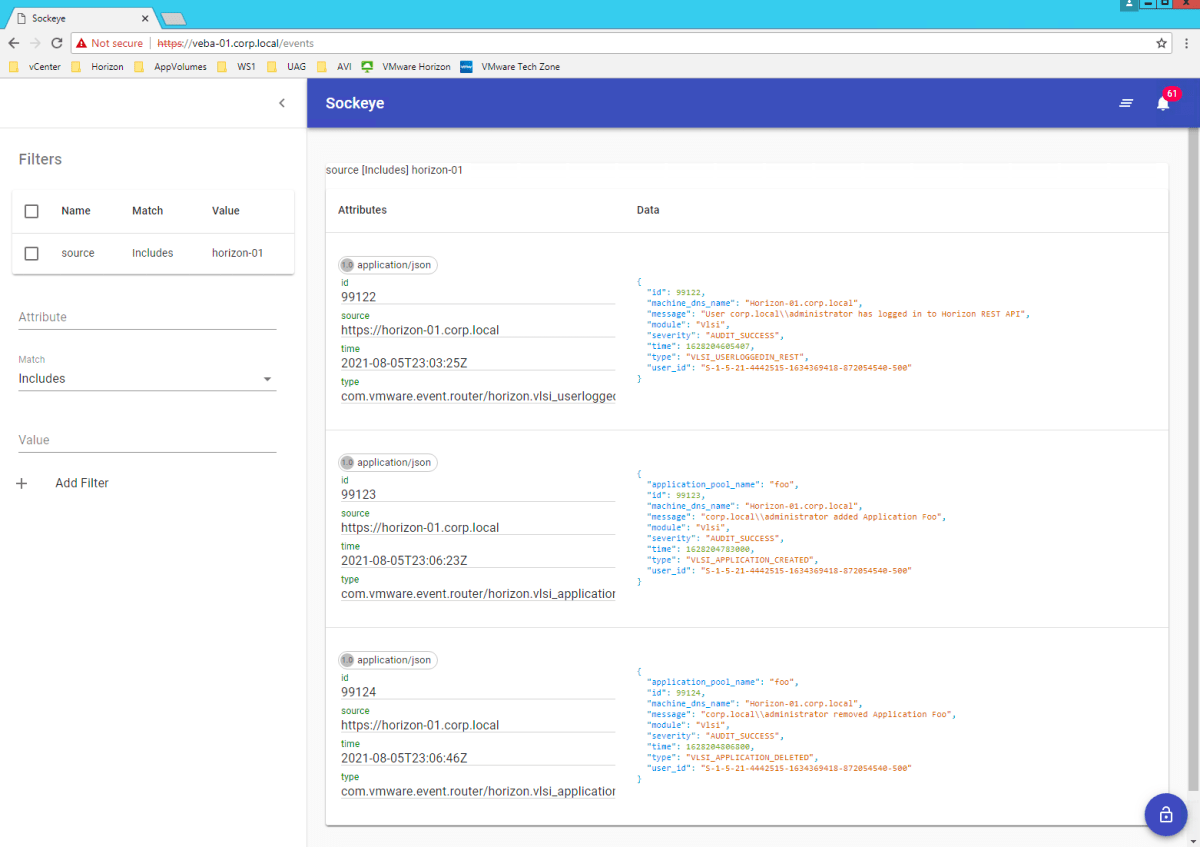Click the Value input field

[x=146, y=440]
